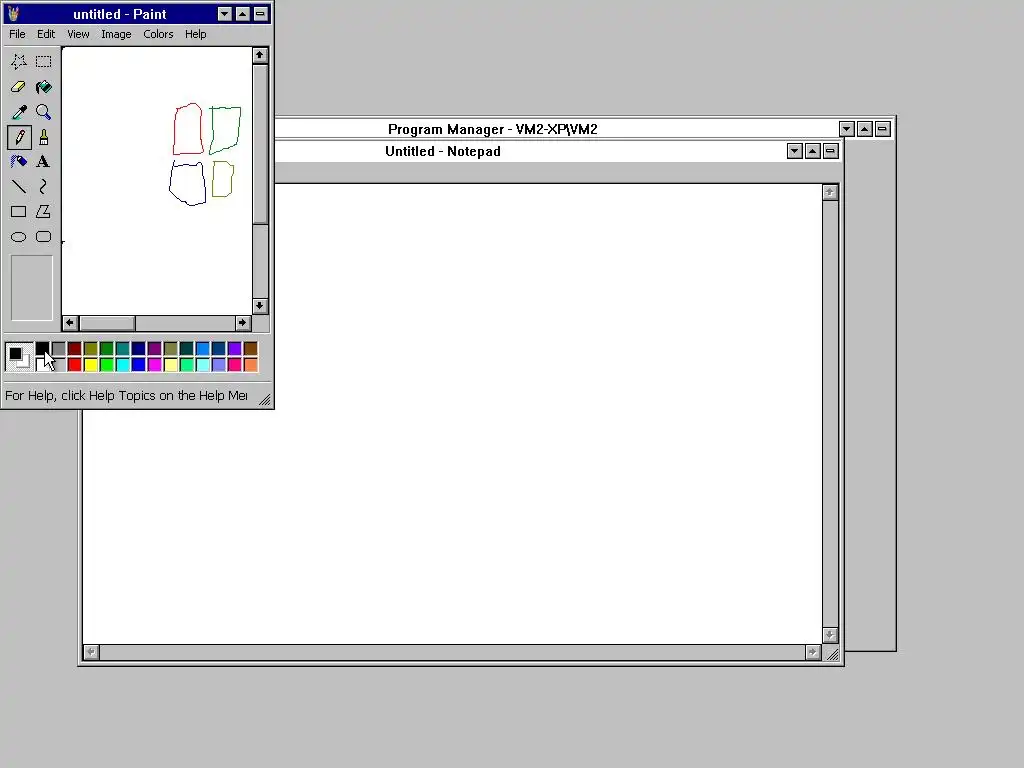Choose the Polygon shape tool
The height and width of the screenshot is (768, 1024).
click(44, 212)
